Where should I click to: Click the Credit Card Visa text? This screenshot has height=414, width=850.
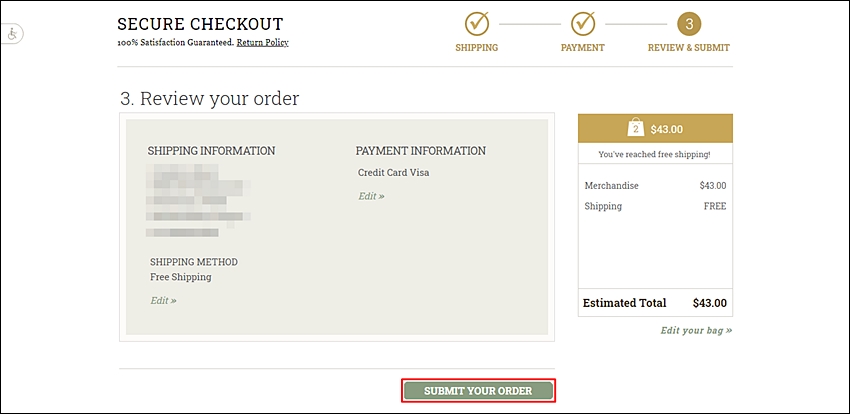coord(394,173)
